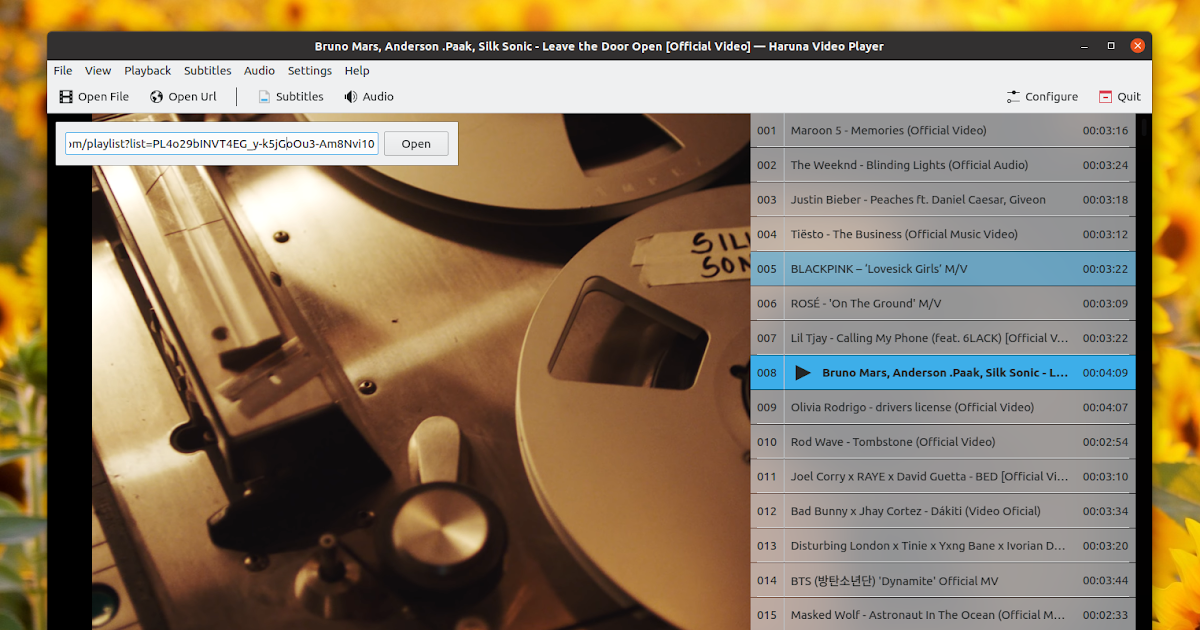Click the red close window icon
Screen dimensions: 1200x630
(1137, 45)
